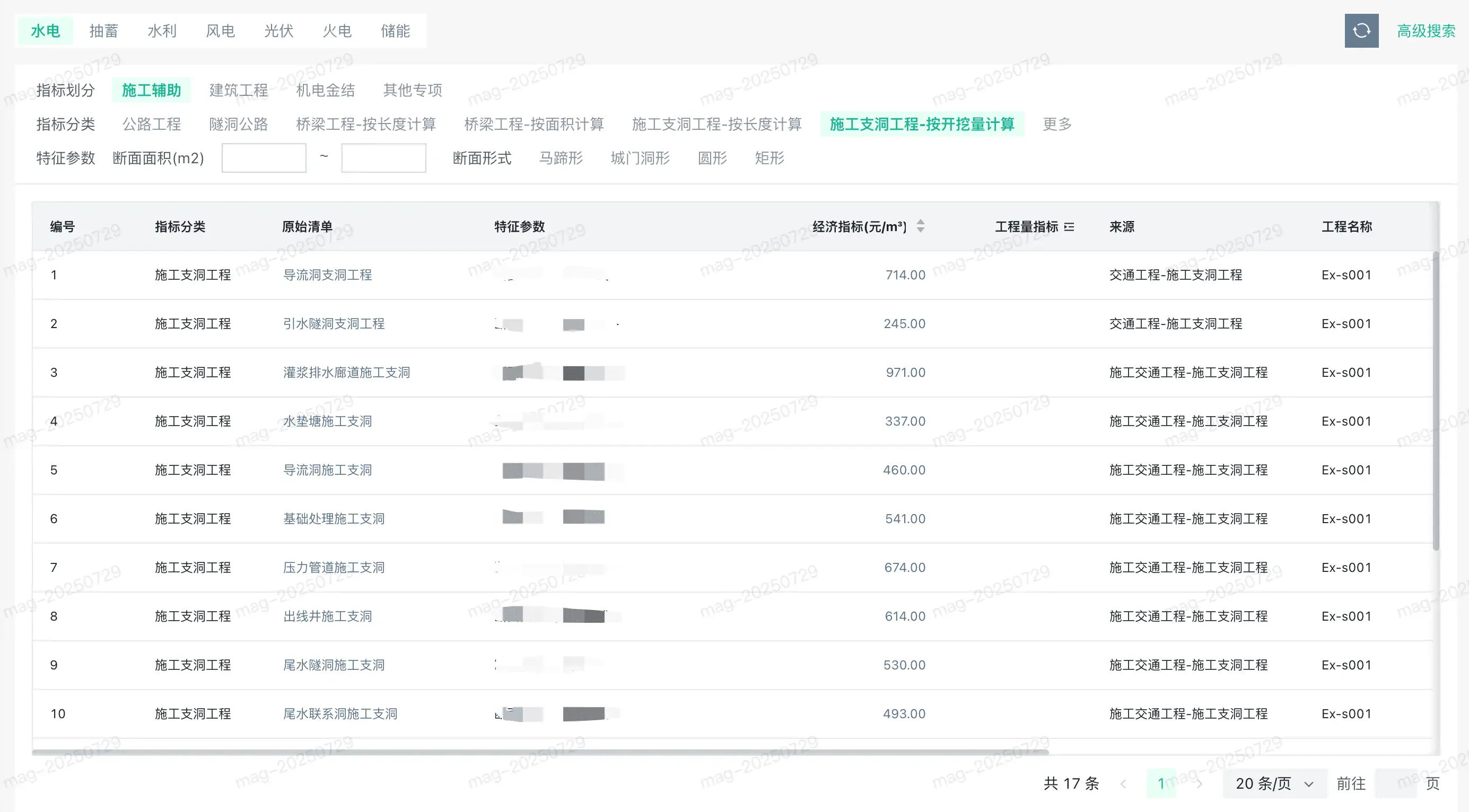Select 隧洞公路 indicator category

238,124
